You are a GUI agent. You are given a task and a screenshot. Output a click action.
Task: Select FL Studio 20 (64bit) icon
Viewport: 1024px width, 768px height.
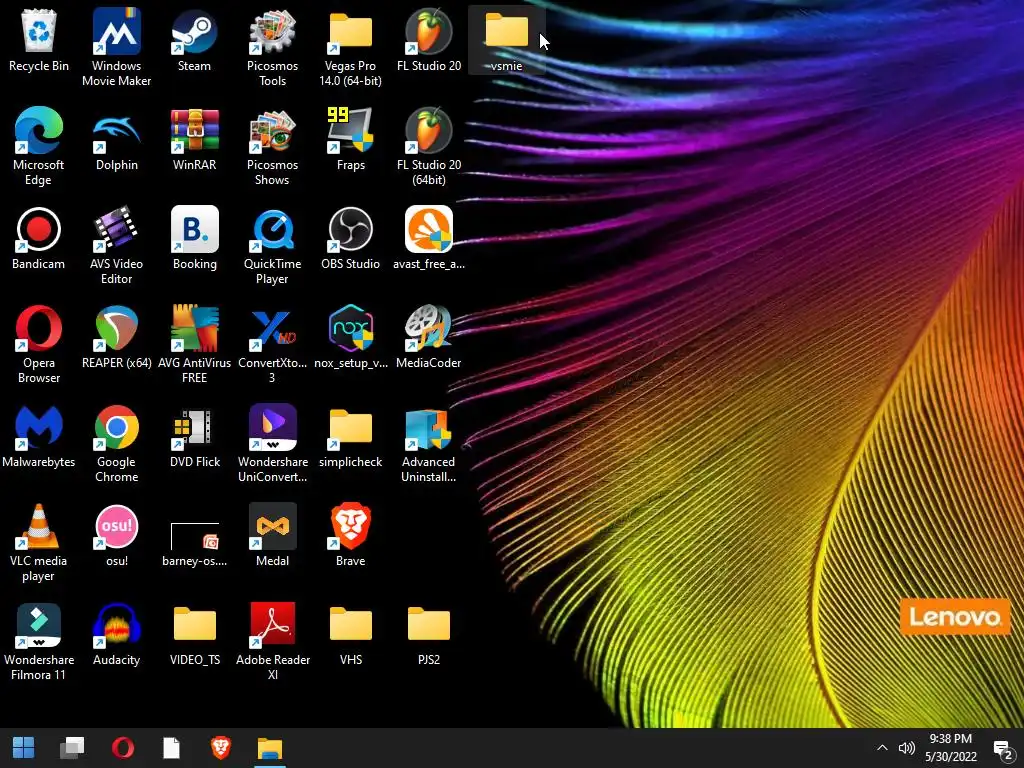428,146
